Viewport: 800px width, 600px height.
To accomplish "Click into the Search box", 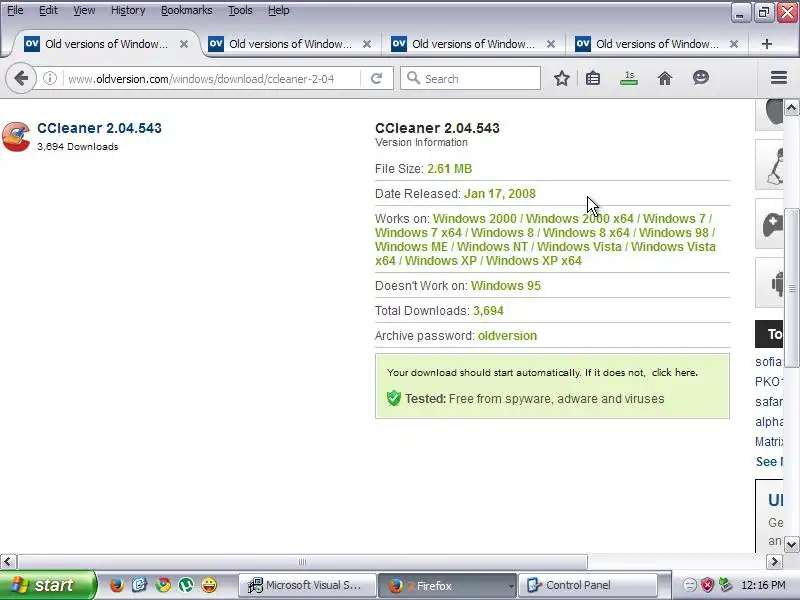I will [470, 79].
